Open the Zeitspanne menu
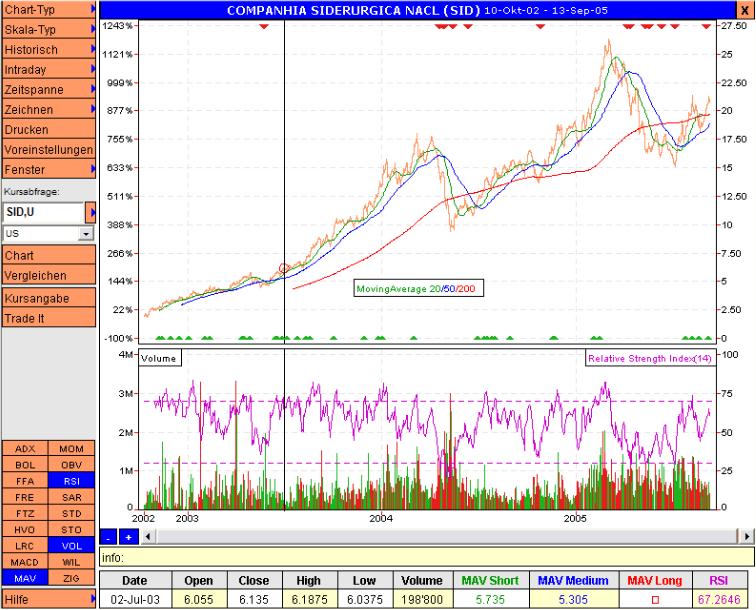The image size is (756, 610). click(49, 90)
